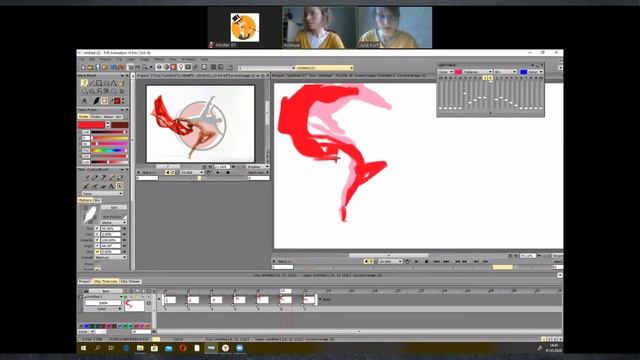
Task: Switch to the Clip: XSheet tab
Action: 131,282
